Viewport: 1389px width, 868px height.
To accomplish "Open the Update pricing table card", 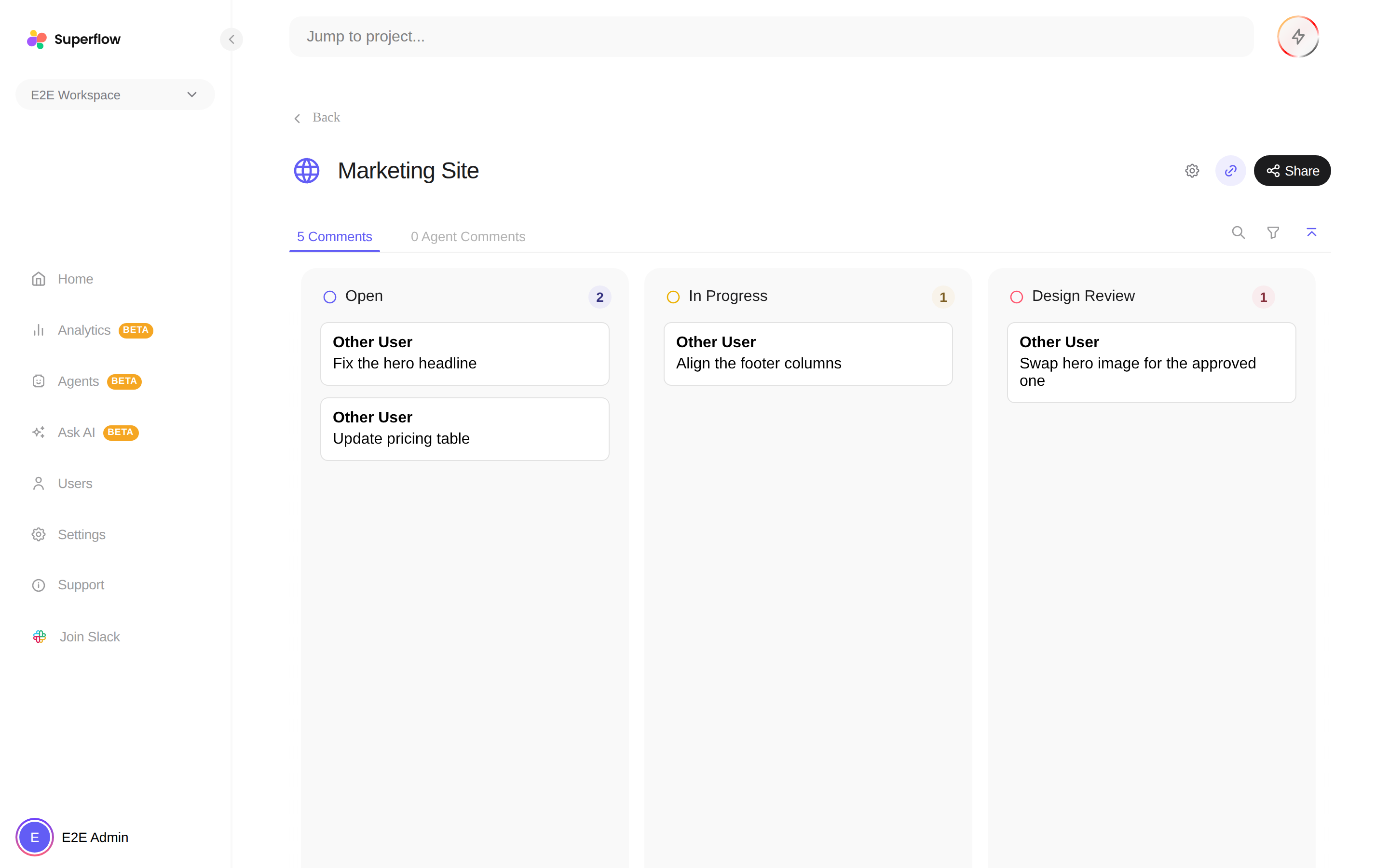I will click(x=464, y=429).
